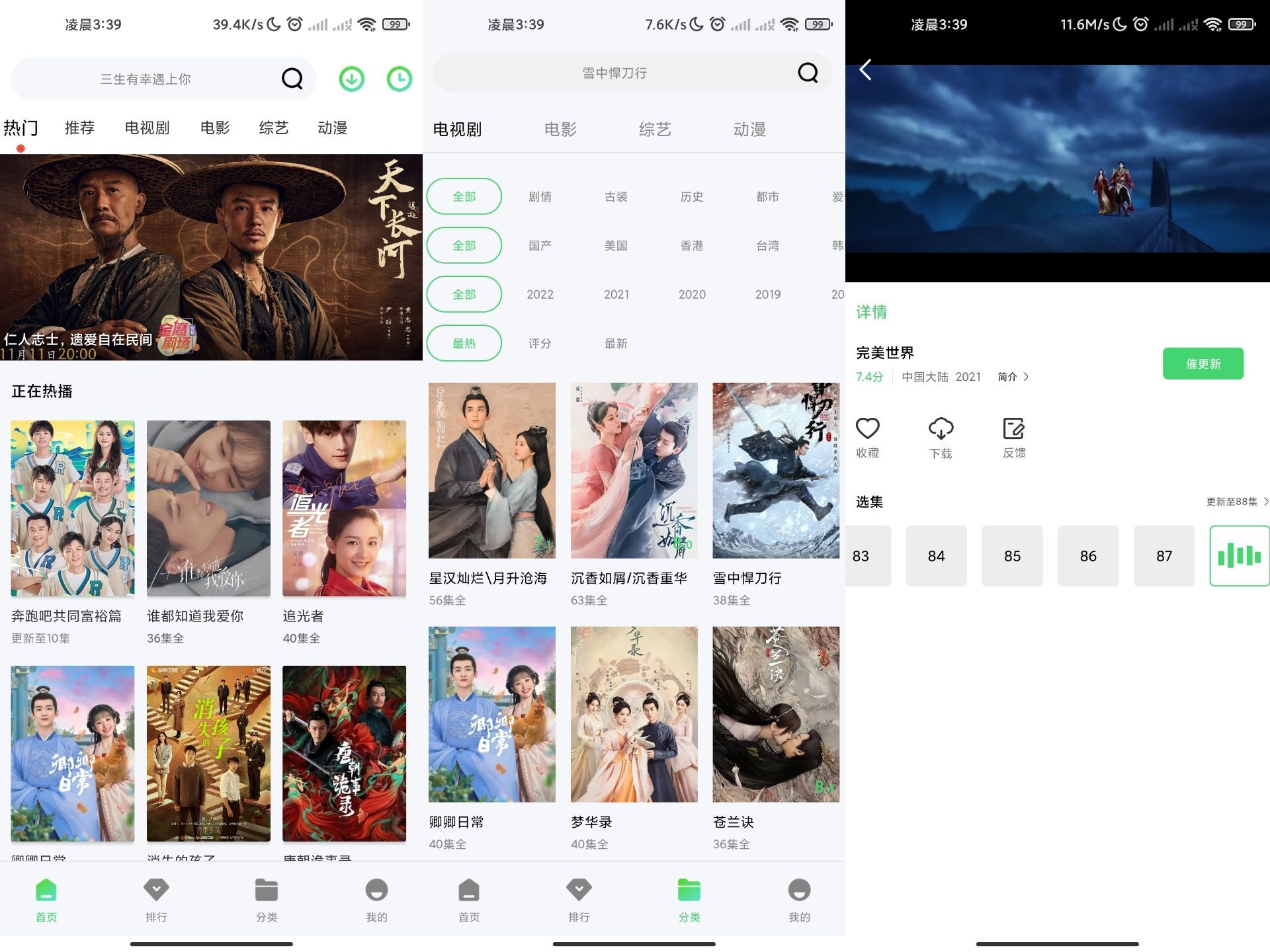1270x952 pixels.
Task: Select the 全部 region filter chip
Action: tap(464, 245)
